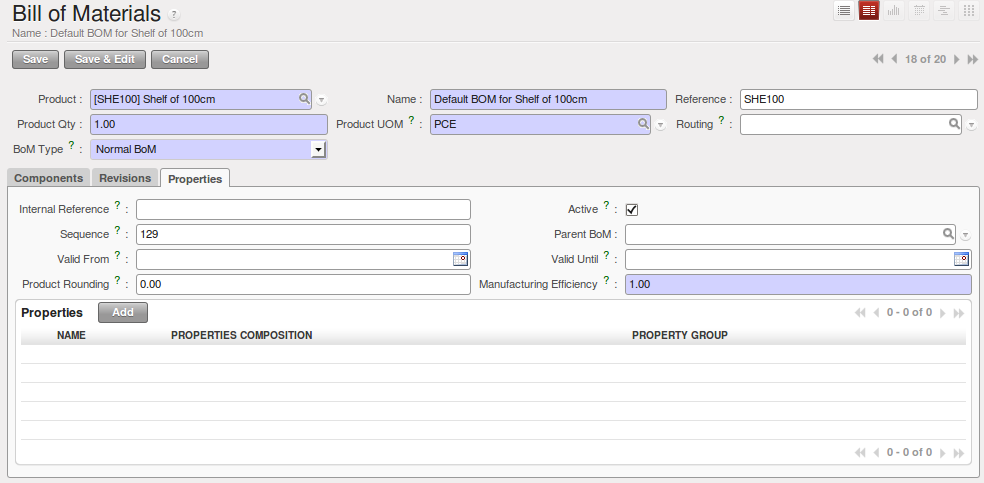Screen dimensions: 984x483
Task: Click the Reference field SHE100
Action: pos(858,99)
